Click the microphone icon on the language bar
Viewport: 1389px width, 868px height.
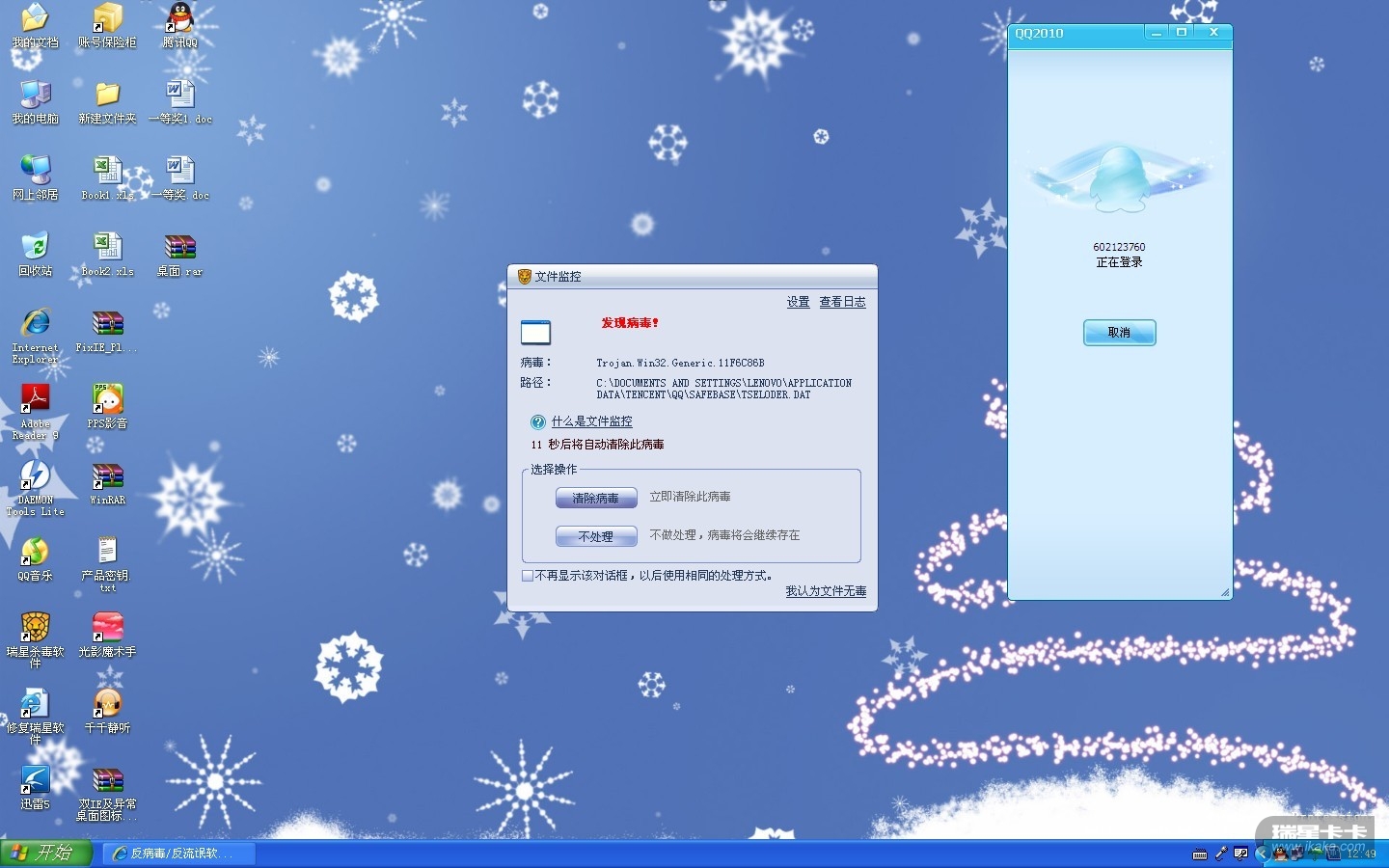pos(1221,854)
